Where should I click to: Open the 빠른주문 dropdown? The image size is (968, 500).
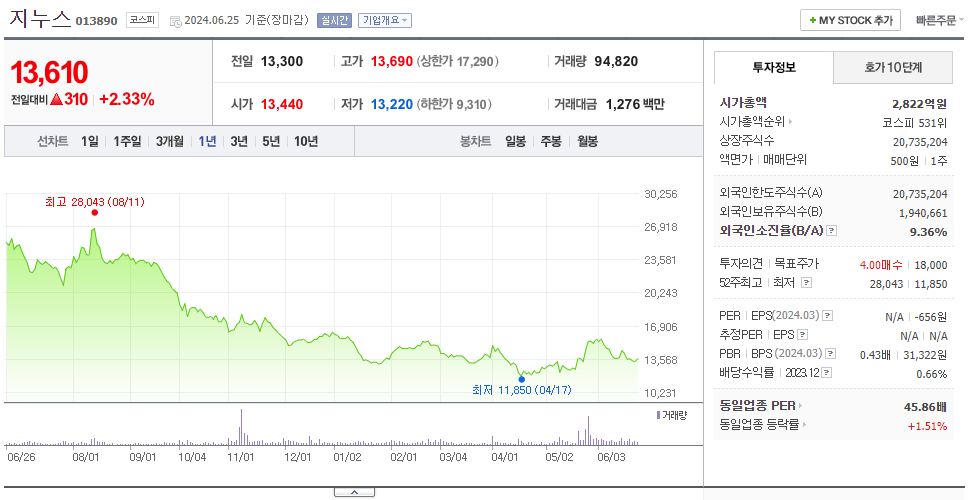pyautogui.click(x=940, y=20)
